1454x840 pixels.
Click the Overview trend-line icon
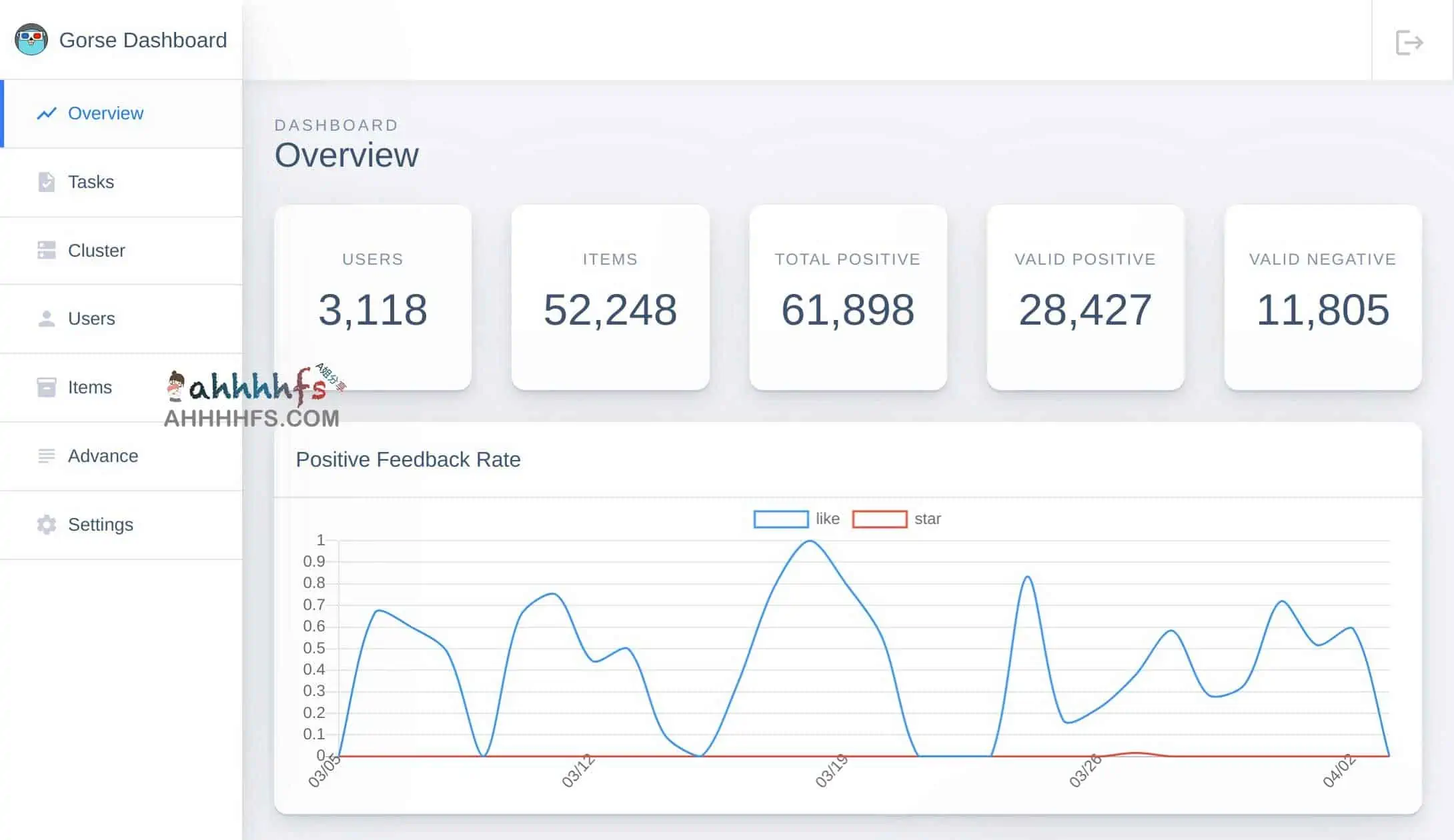[x=47, y=113]
